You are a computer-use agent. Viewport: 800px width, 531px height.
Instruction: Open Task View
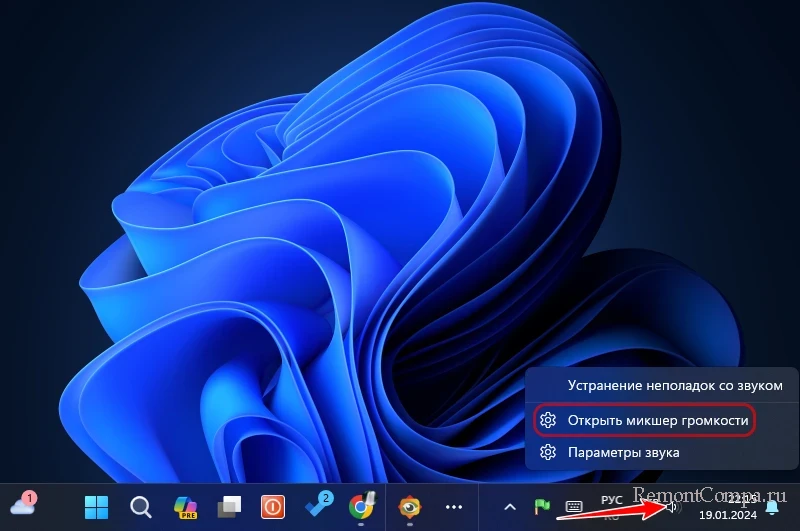(230, 507)
